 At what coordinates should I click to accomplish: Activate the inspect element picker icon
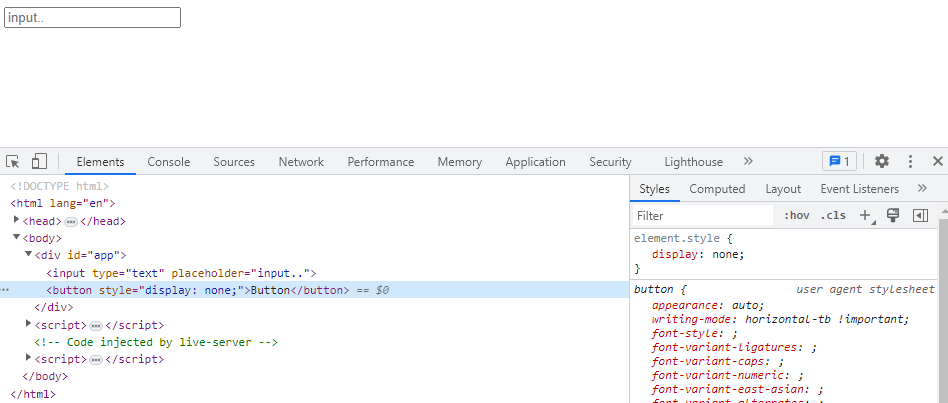coord(13,161)
